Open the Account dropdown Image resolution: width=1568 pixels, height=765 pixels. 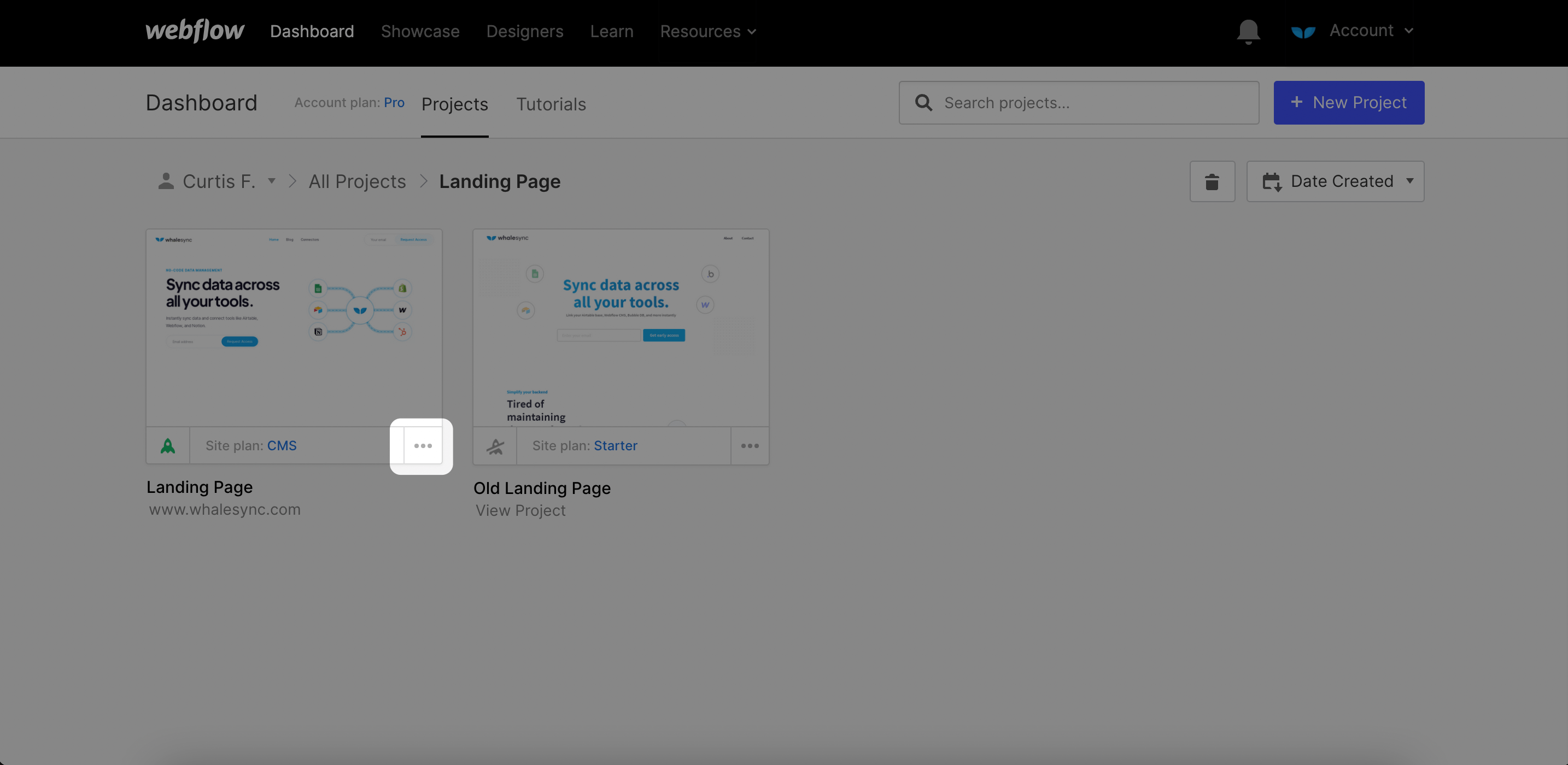pyautogui.click(x=1371, y=31)
